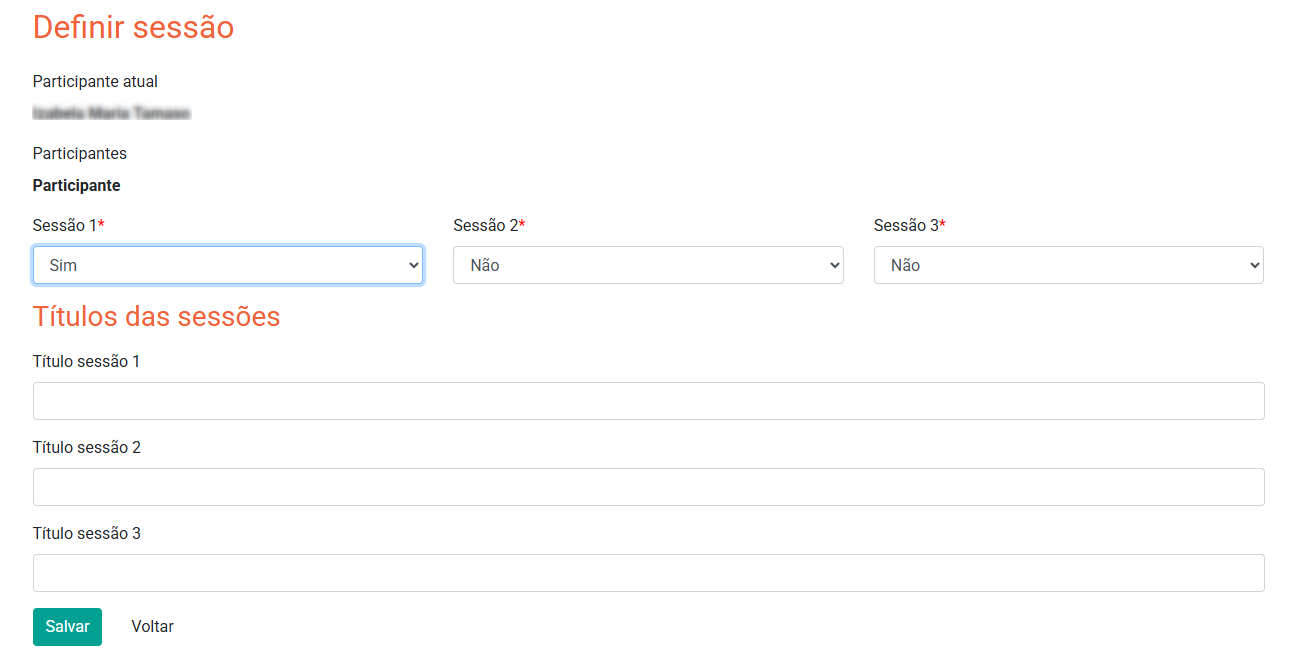The height and width of the screenshot is (661, 1305).
Task: Click the bold 'Participante' text
Action: coord(76,186)
